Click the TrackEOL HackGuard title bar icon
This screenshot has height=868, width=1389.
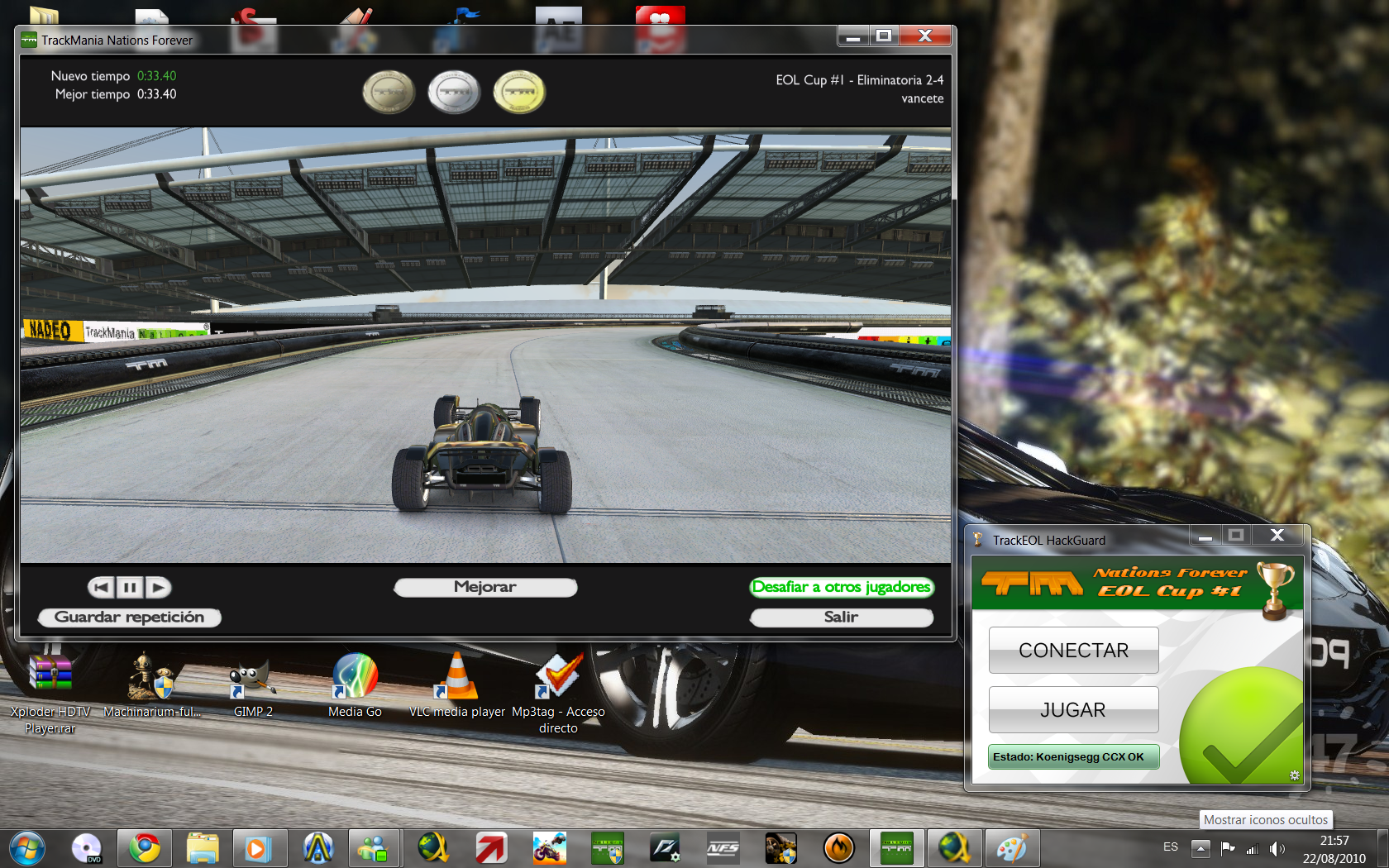point(978,540)
